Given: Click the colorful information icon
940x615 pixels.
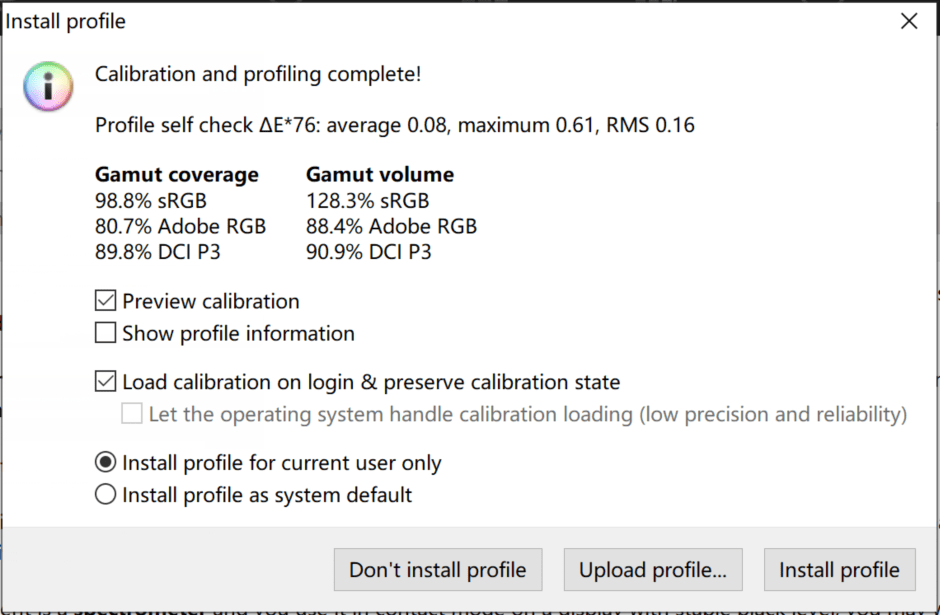Looking at the screenshot, I should 48,86.
